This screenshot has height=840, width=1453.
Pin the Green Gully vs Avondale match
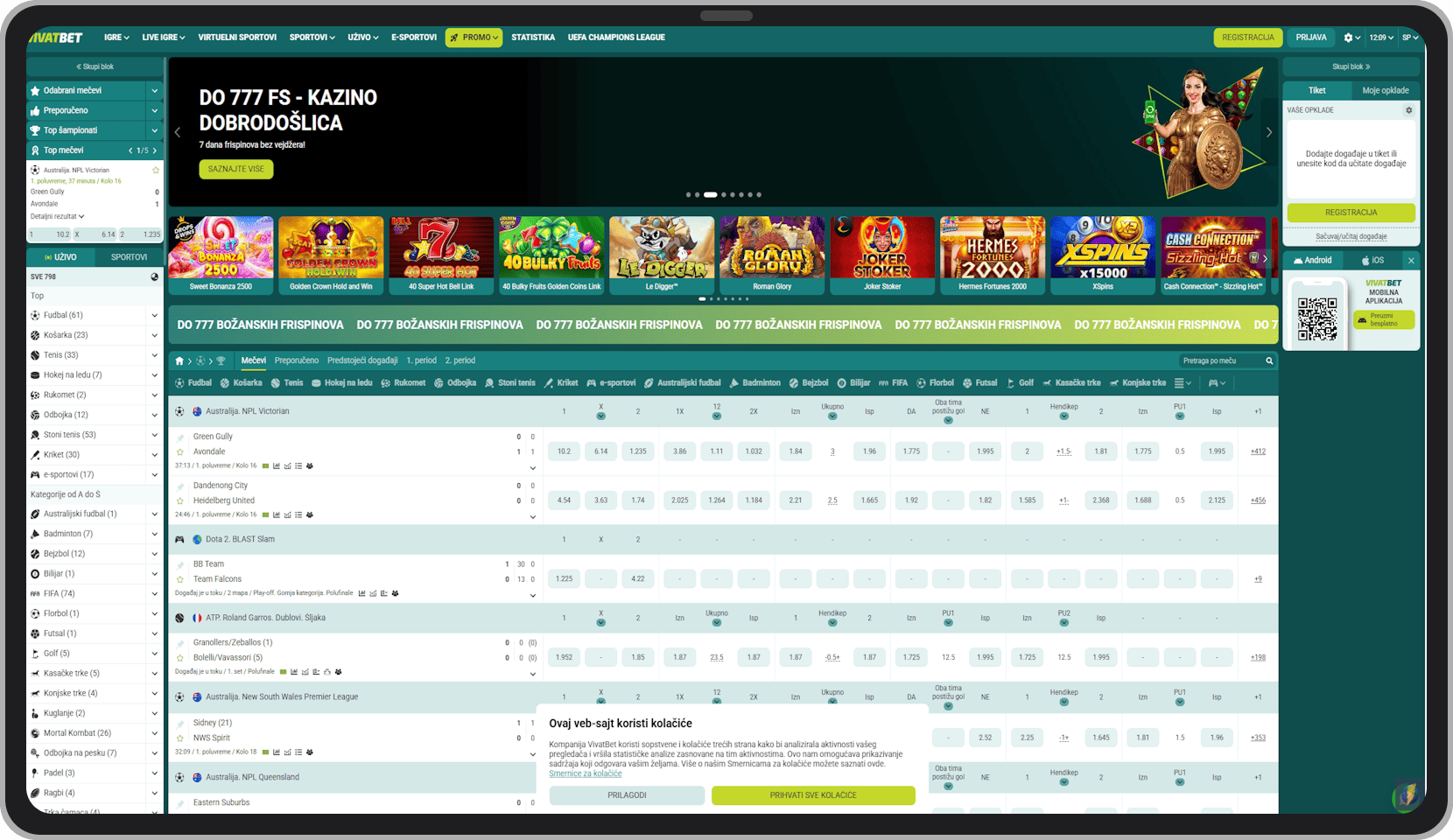click(x=180, y=437)
